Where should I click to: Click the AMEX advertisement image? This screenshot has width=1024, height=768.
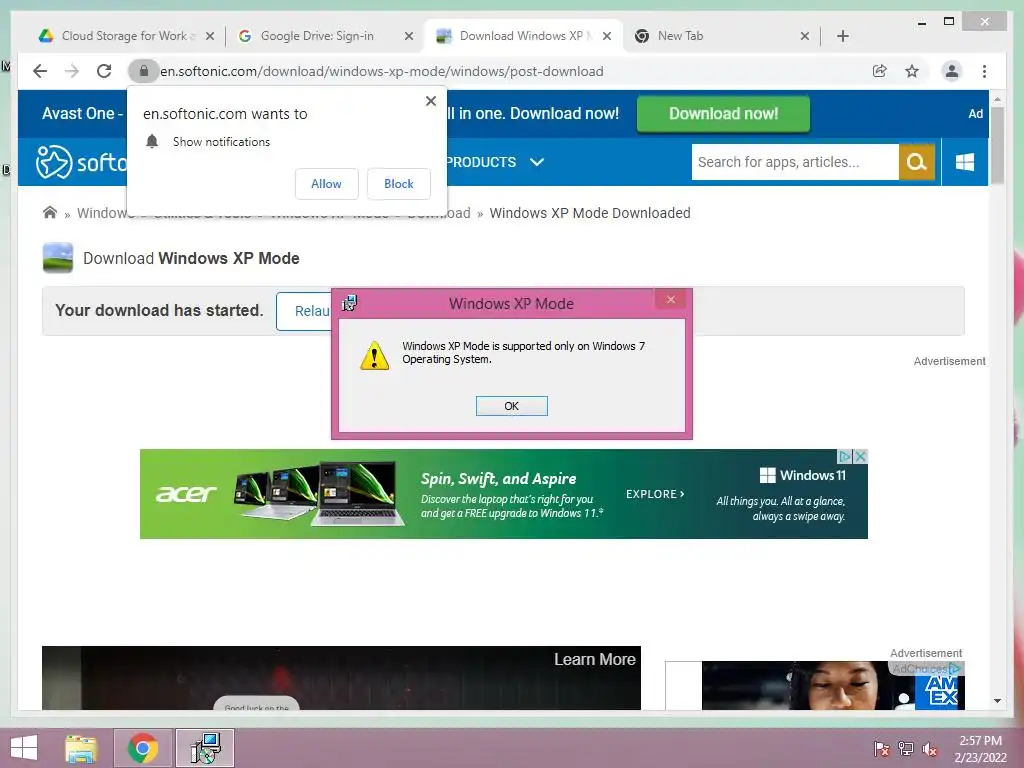(833, 685)
